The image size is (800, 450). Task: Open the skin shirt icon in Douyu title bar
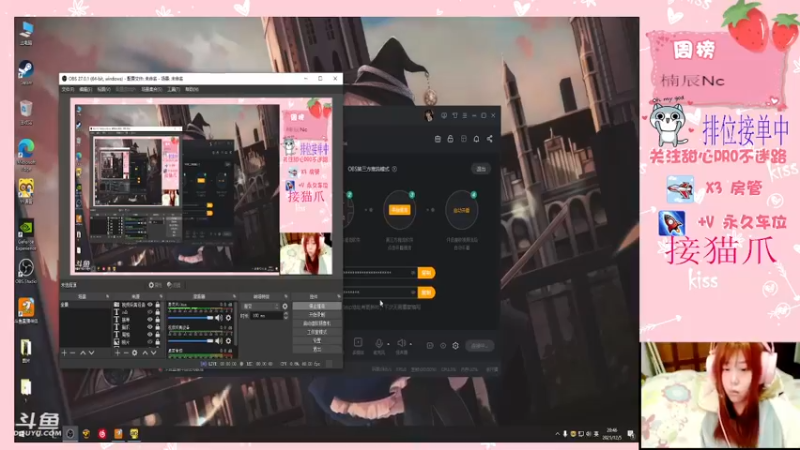[x=454, y=116]
